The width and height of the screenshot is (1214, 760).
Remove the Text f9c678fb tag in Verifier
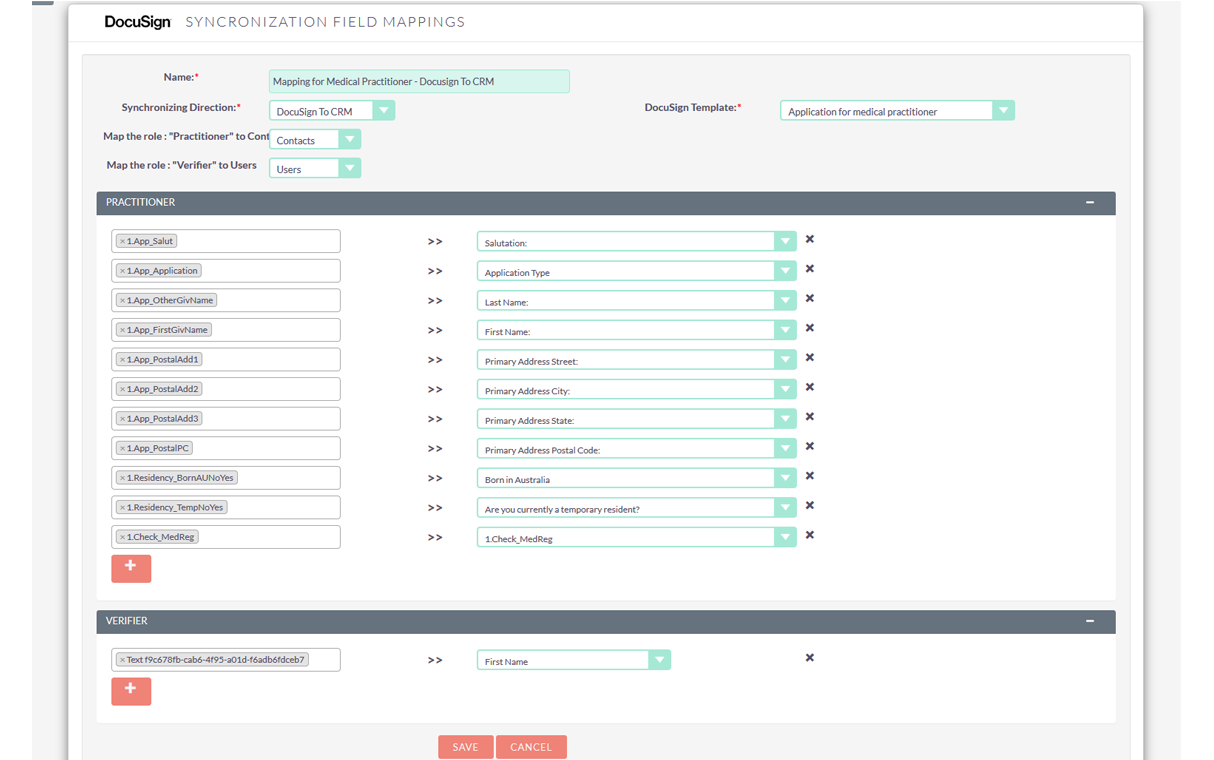[122, 660]
